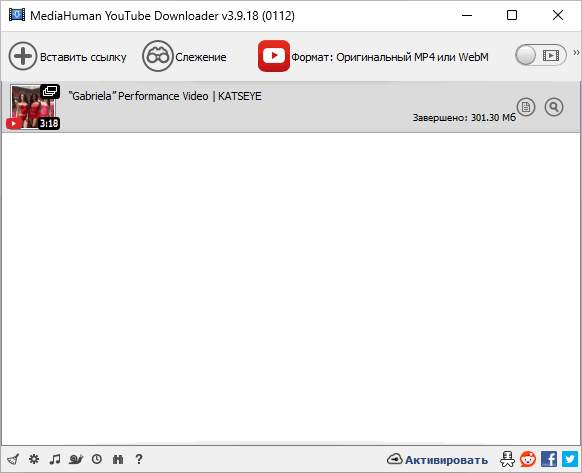Click the Завершено: 301.30 Мб status text
This screenshot has width=582, height=473.
point(464,118)
